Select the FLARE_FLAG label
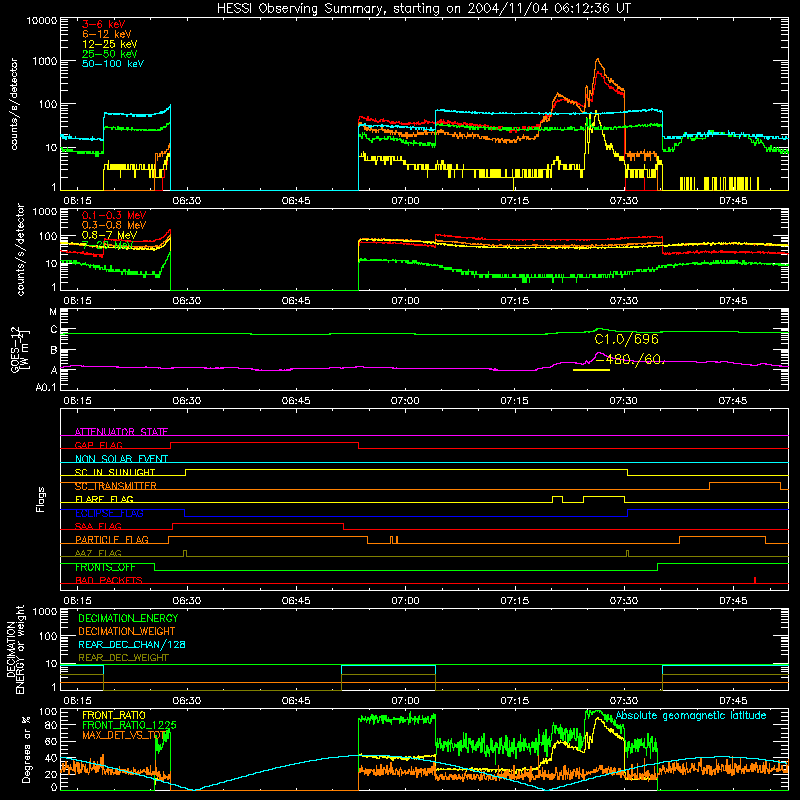800x800 pixels. point(104,499)
